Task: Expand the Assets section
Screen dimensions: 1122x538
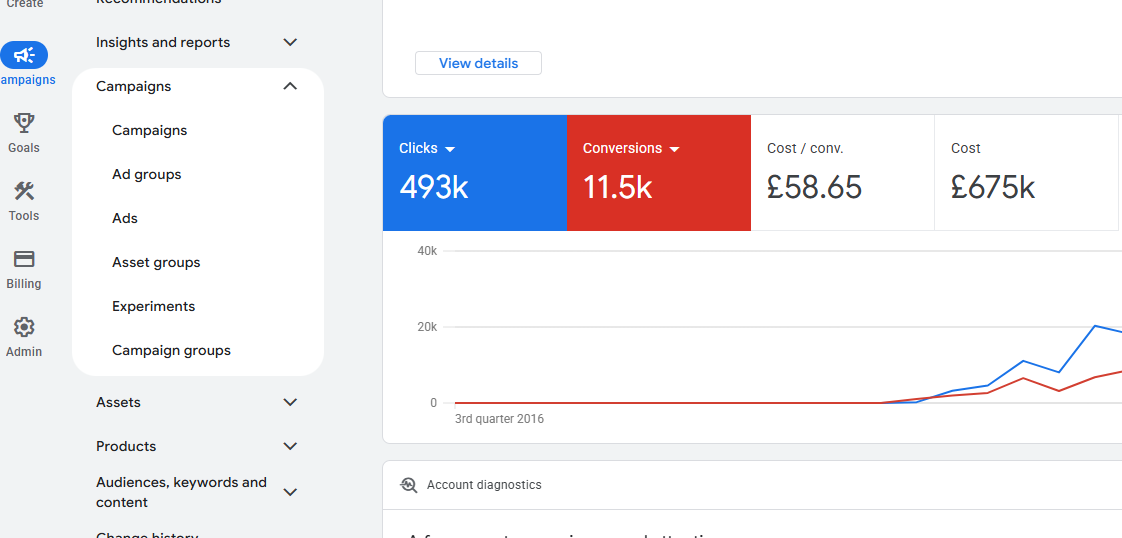Action: click(x=290, y=402)
